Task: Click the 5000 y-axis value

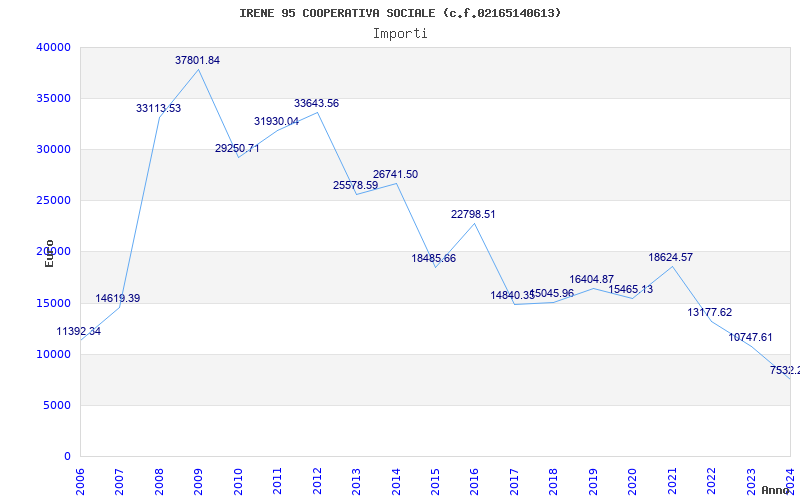Action: [57, 406]
